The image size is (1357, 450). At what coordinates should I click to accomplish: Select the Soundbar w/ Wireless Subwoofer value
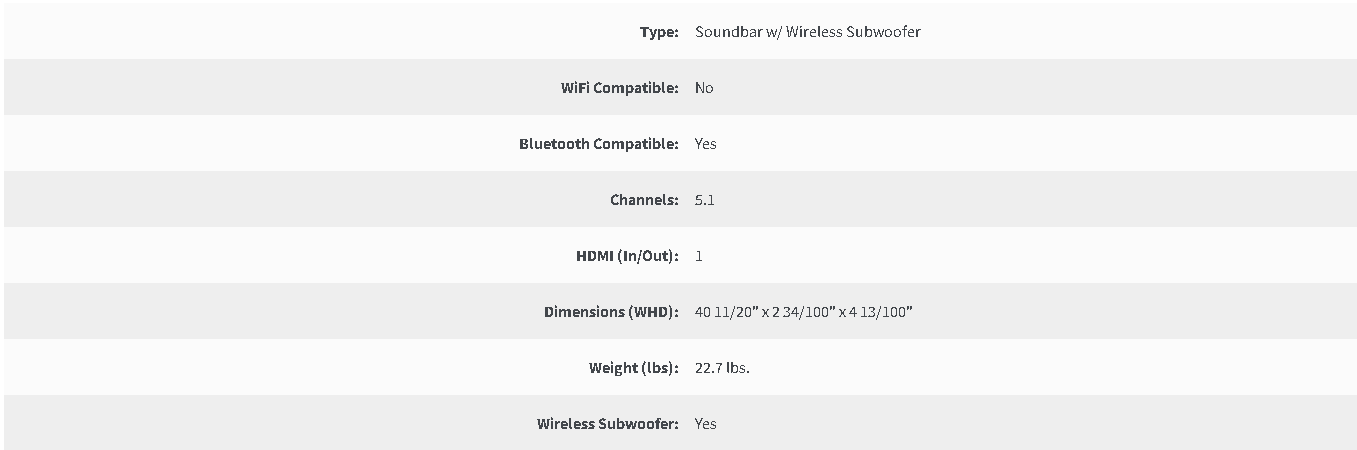click(808, 32)
